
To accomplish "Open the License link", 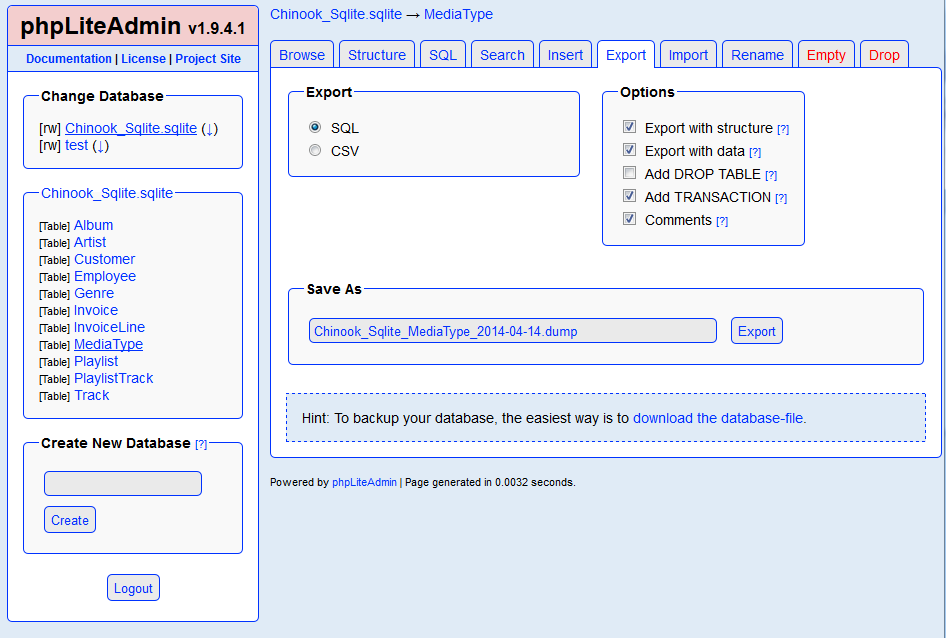I will 144,59.
